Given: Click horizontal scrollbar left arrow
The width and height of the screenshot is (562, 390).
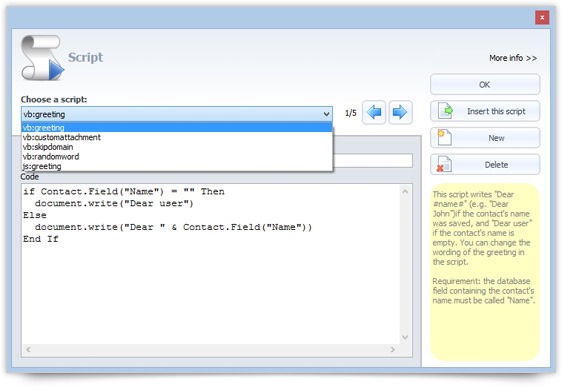Looking at the screenshot, I should pyautogui.click(x=28, y=349).
